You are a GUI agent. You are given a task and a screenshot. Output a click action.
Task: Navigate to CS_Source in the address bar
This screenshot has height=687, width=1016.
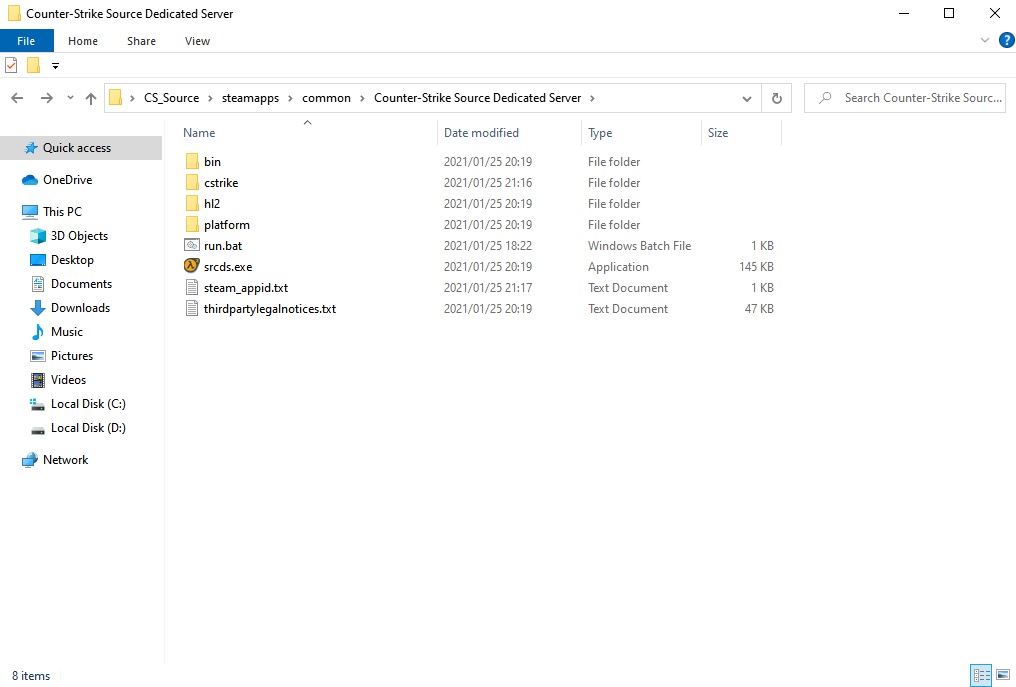pos(172,98)
